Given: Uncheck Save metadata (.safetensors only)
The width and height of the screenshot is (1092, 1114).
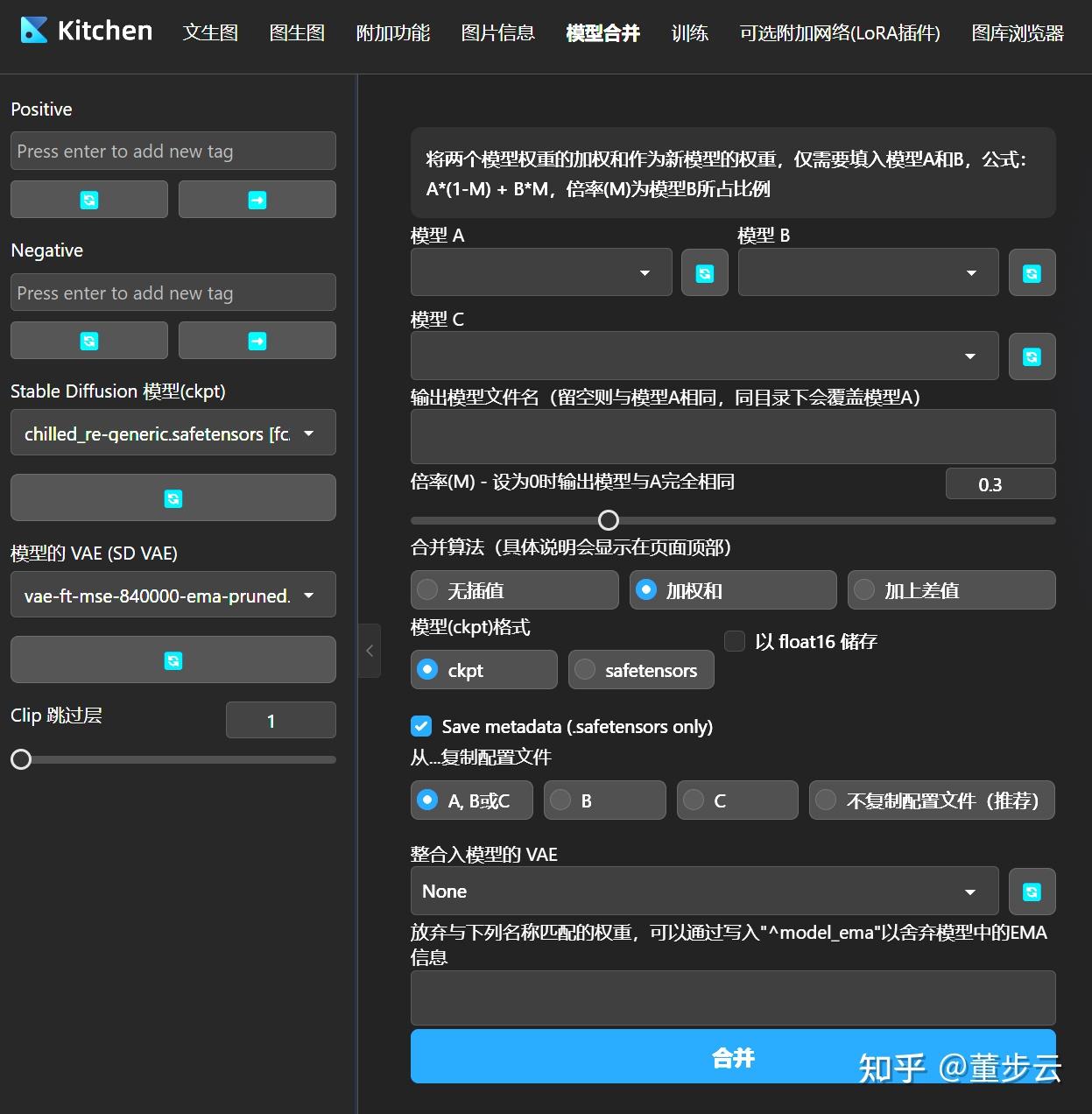Looking at the screenshot, I should click(x=421, y=726).
